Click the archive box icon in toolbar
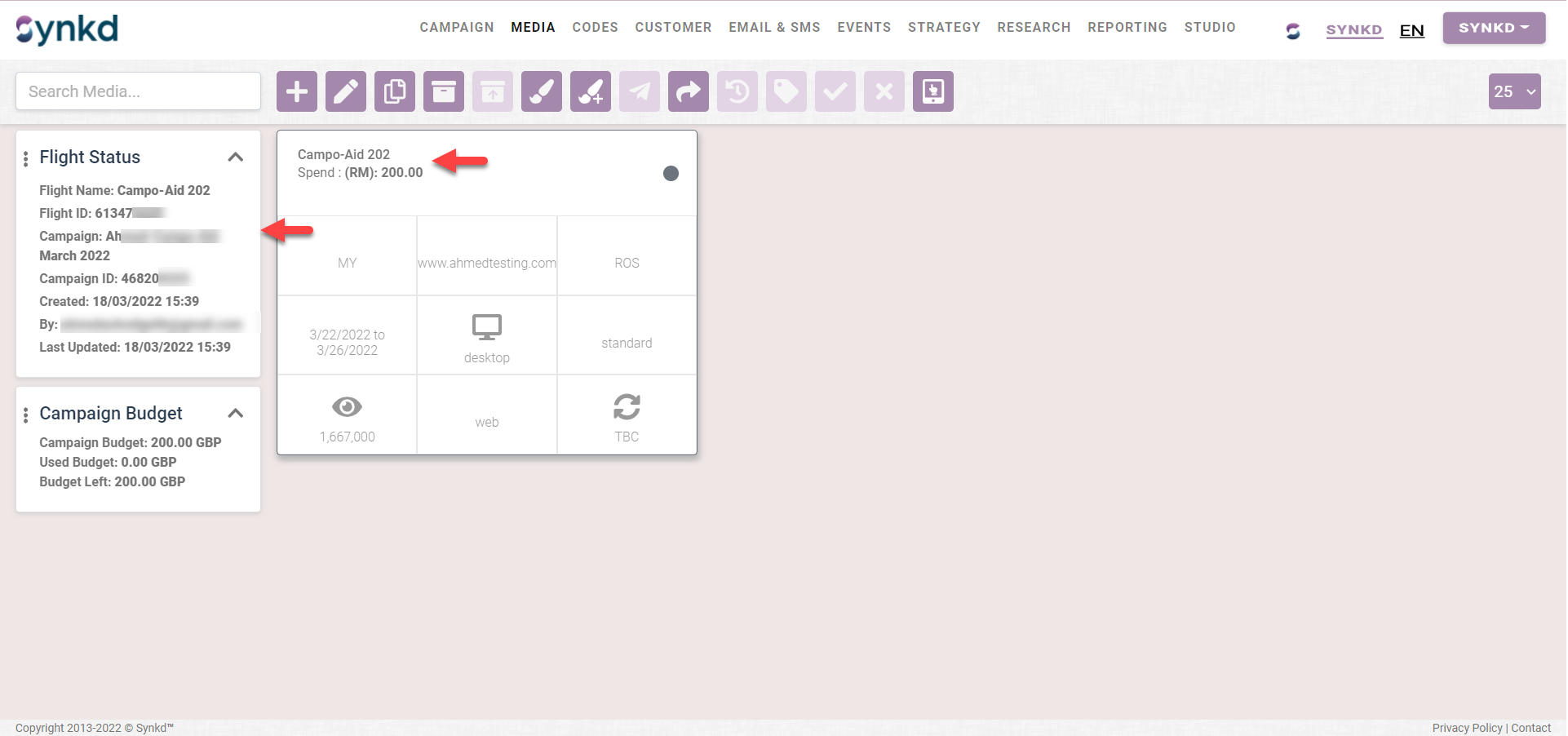This screenshot has width=1568, height=736. [x=444, y=91]
